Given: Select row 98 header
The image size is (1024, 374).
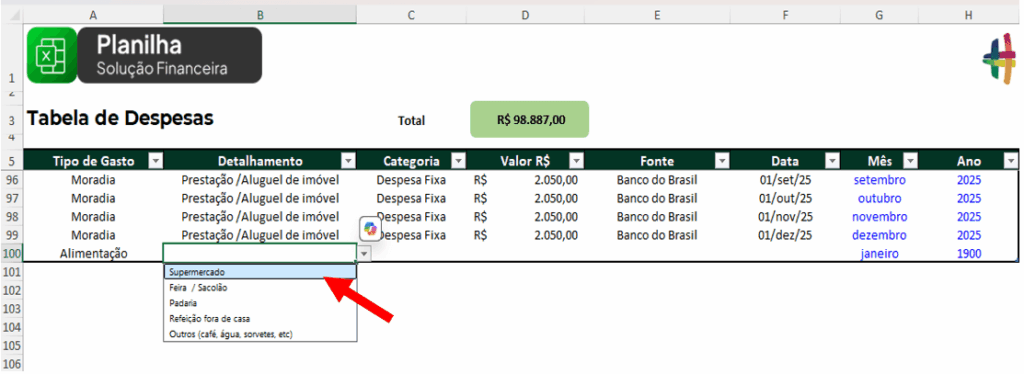Looking at the screenshot, I should [x=12, y=217].
